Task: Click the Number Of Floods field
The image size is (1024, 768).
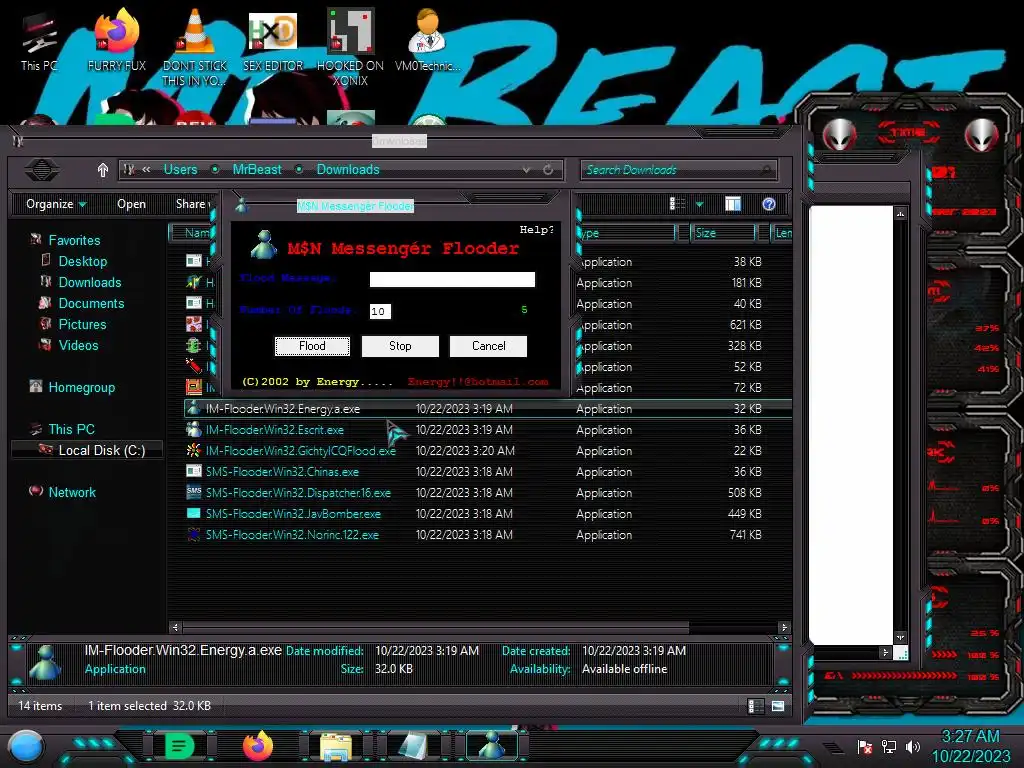Action: click(x=380, y=312)
